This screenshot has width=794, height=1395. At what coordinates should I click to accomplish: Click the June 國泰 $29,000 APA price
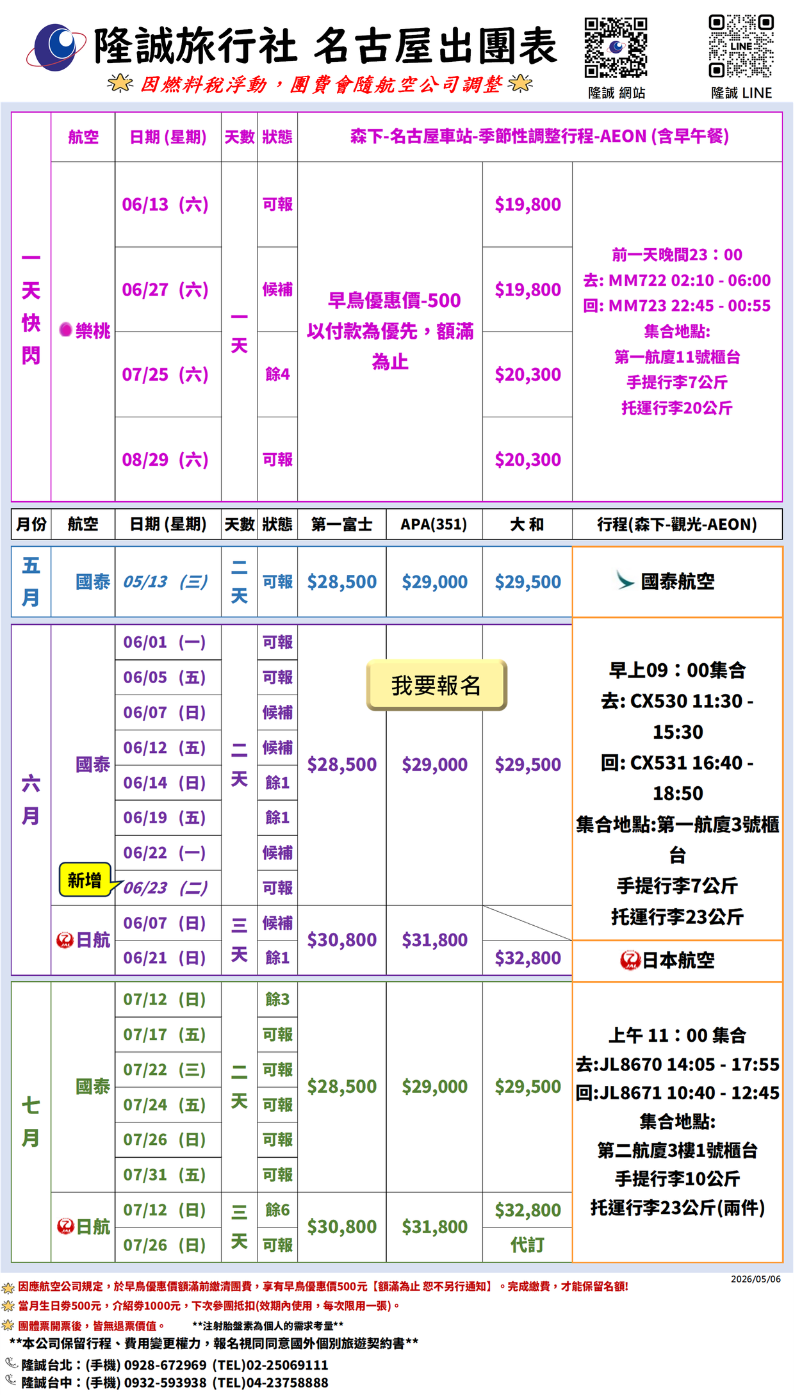435,764
